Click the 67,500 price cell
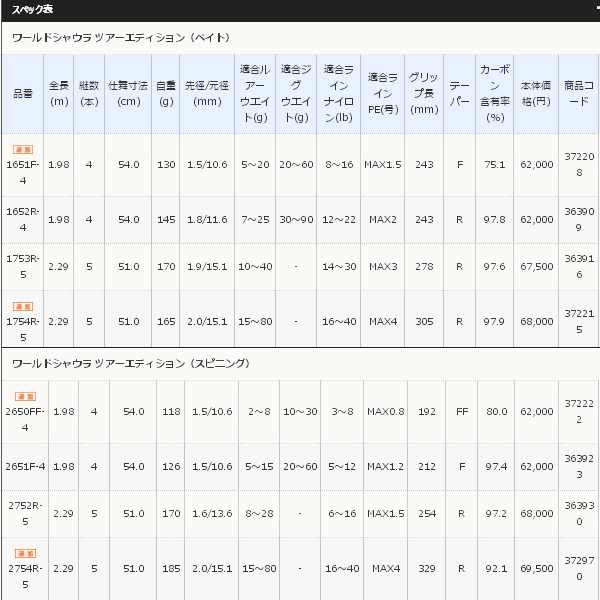600x600 pixels. click(x=536, y=266)
